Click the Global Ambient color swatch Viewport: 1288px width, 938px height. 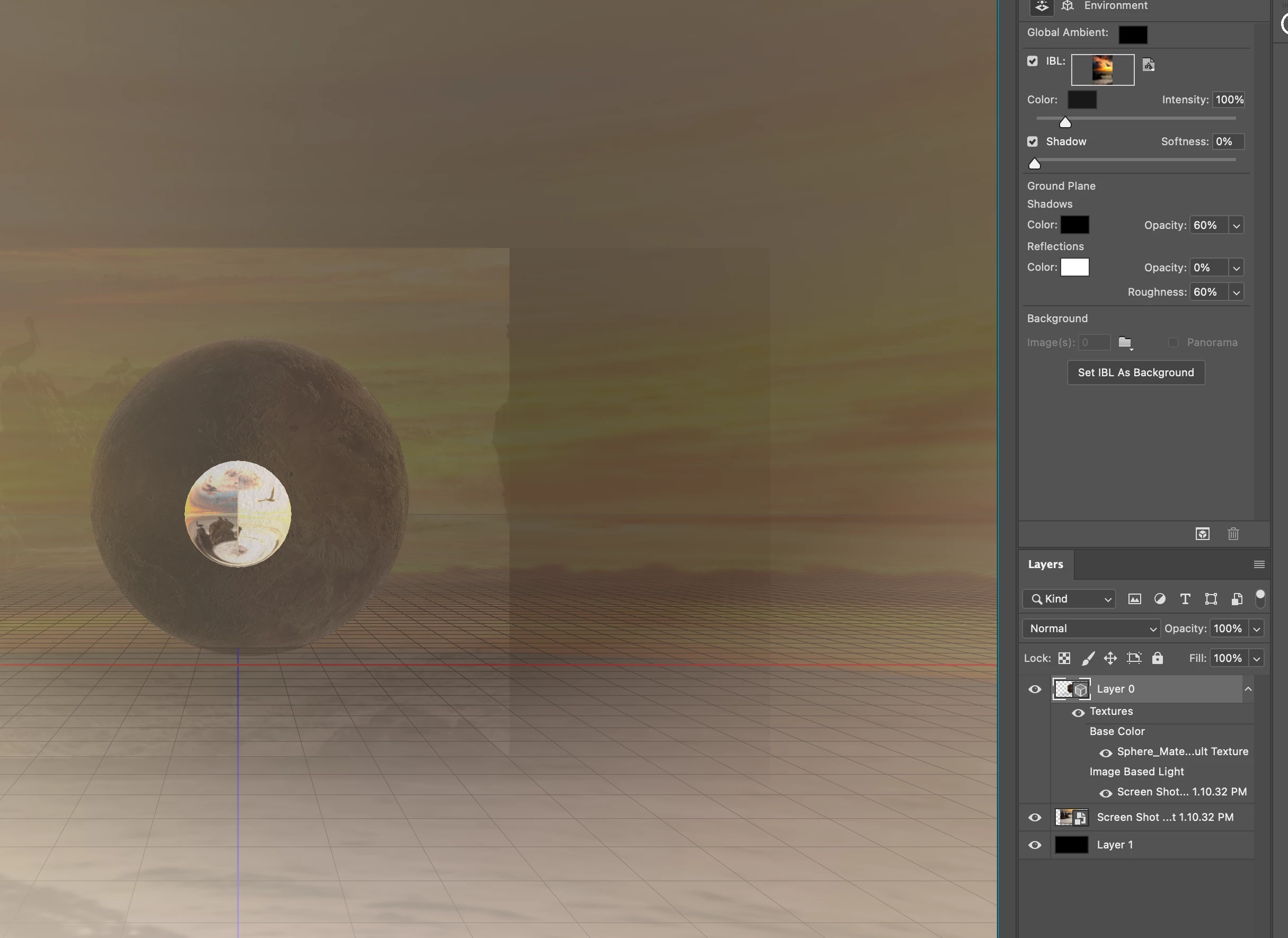1132,34
